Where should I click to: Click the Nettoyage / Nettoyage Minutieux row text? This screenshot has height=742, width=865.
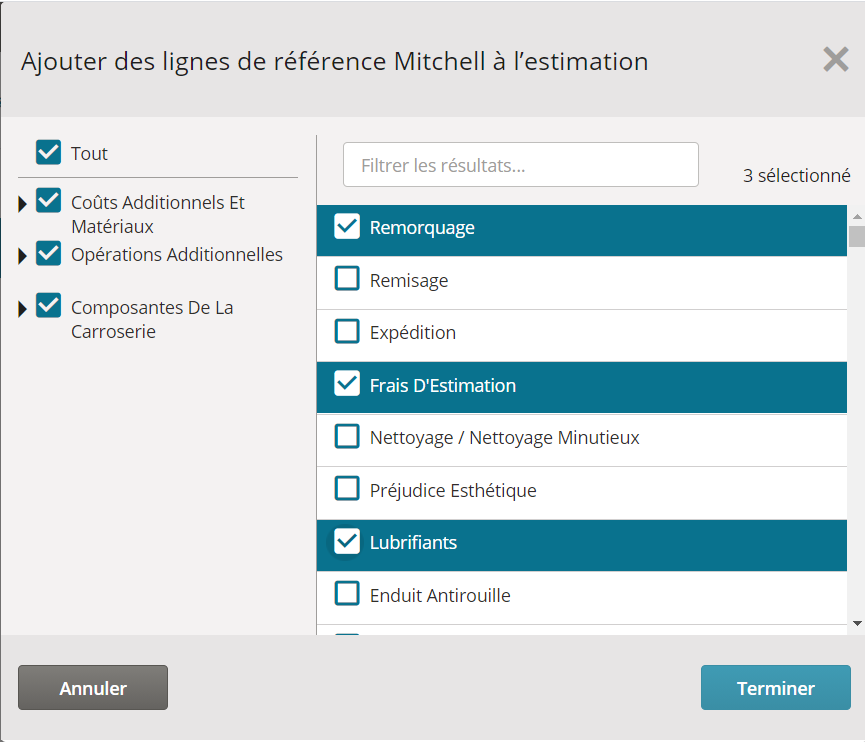(504, 437)
